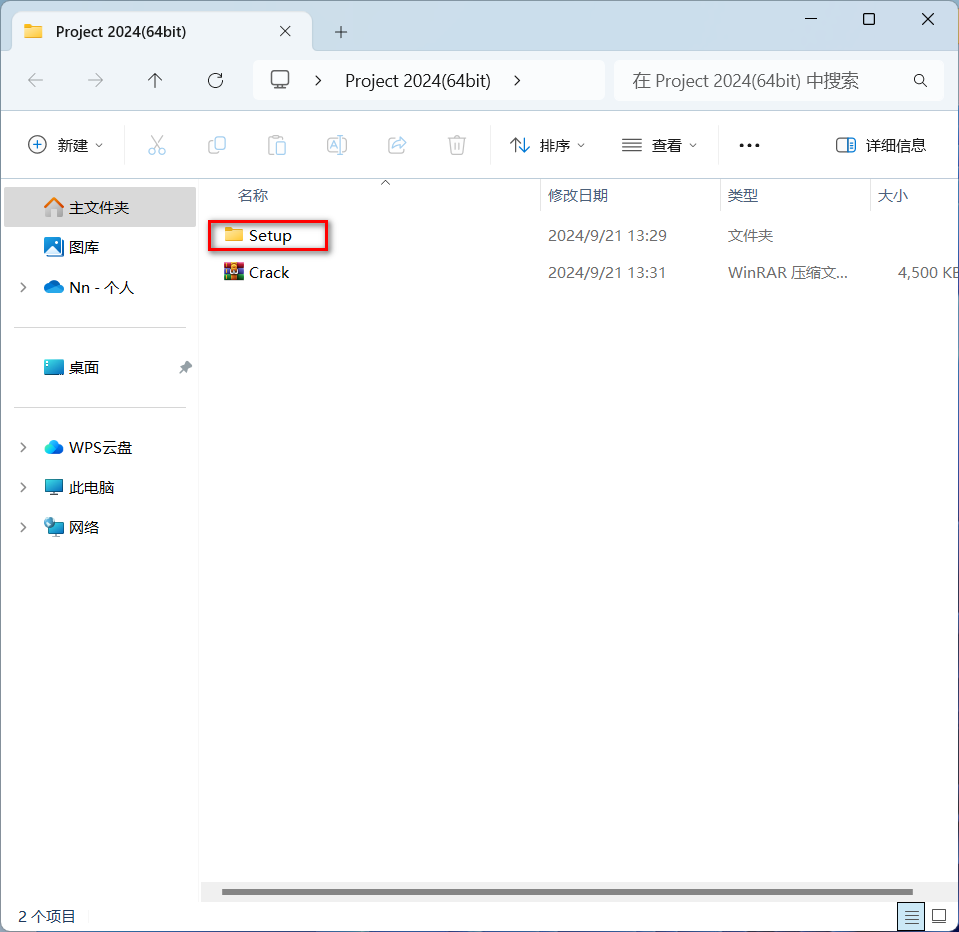Click chevron before Project 2024(64bit) breadcrumb

[318, 80]
